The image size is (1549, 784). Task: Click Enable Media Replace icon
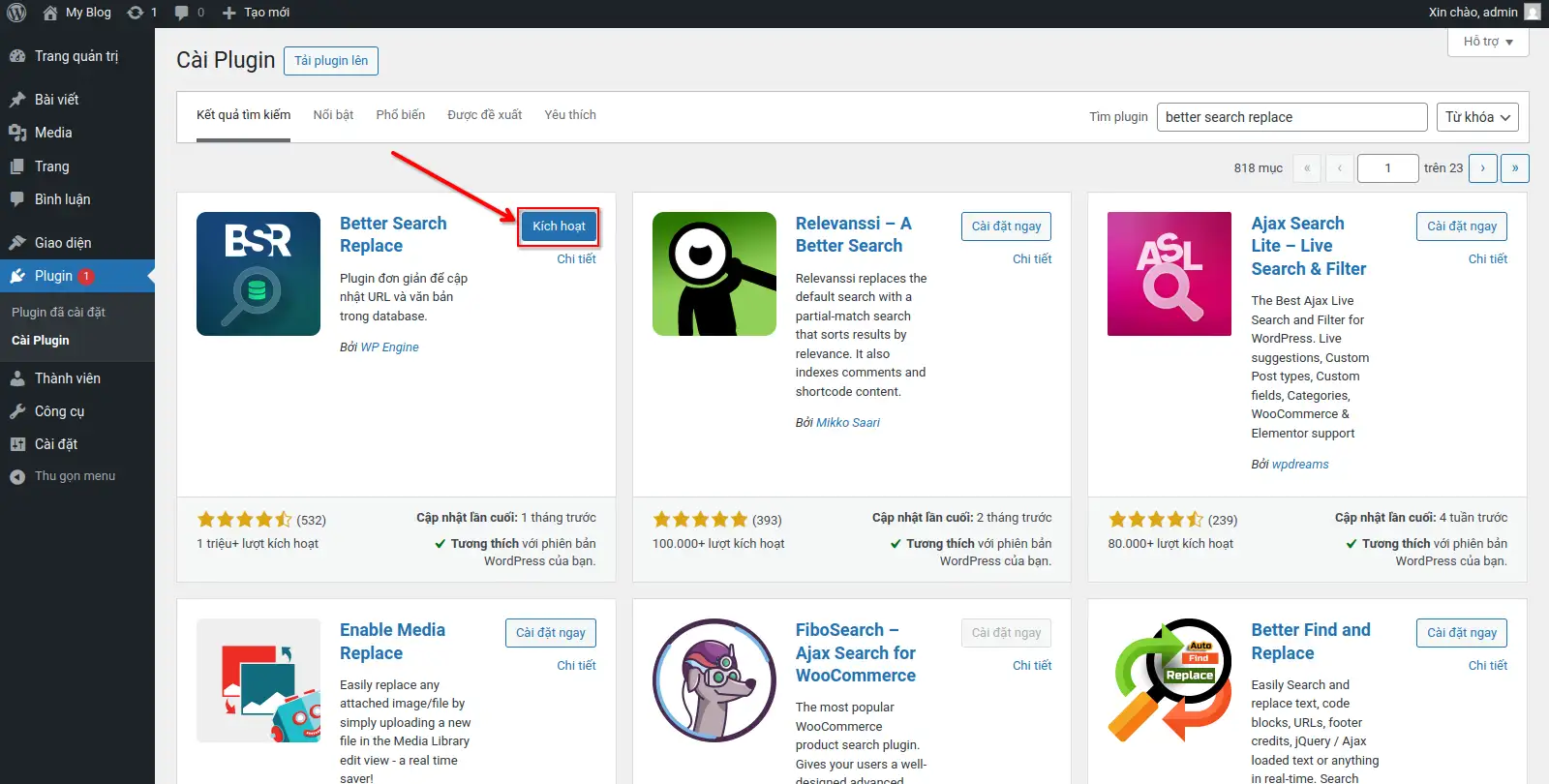pos(258,680)
